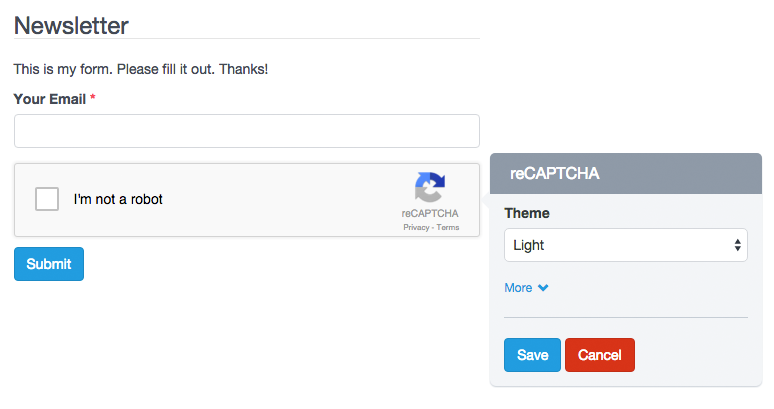The height and width of the screenshot is (409, 774).
Task: Open the Theme dropdown showing Light
Action: pyautogui.click(x=625, y=245)
